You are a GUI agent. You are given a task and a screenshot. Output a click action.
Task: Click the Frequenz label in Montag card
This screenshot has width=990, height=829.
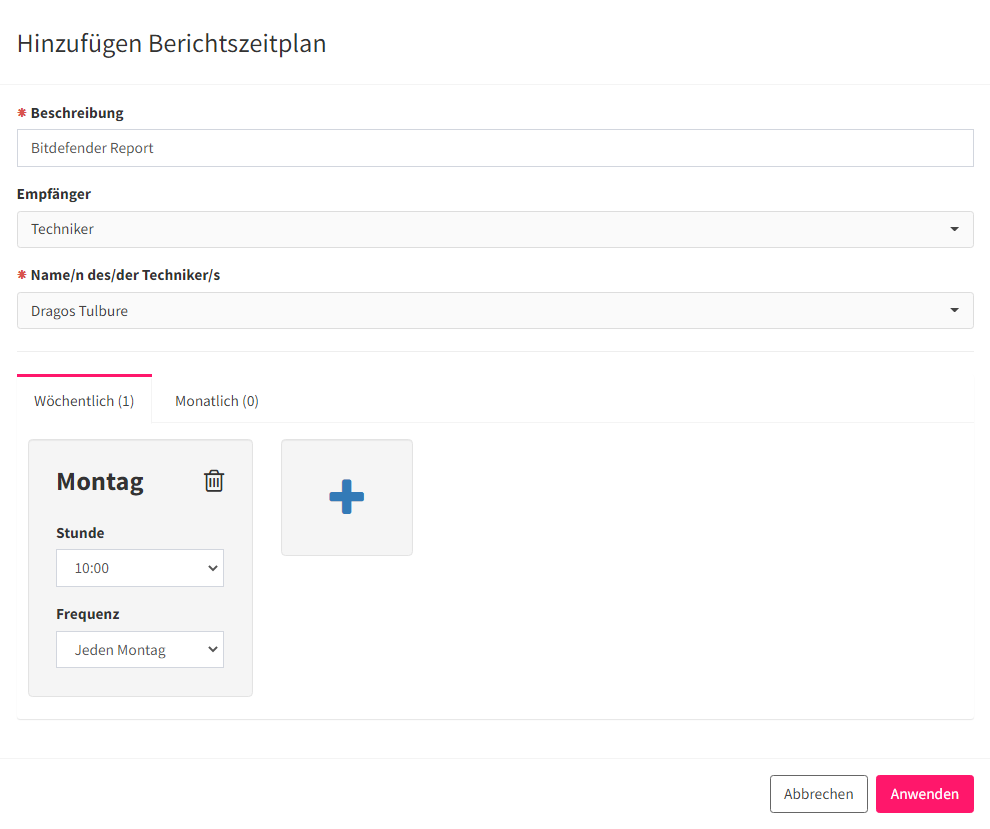88,614
